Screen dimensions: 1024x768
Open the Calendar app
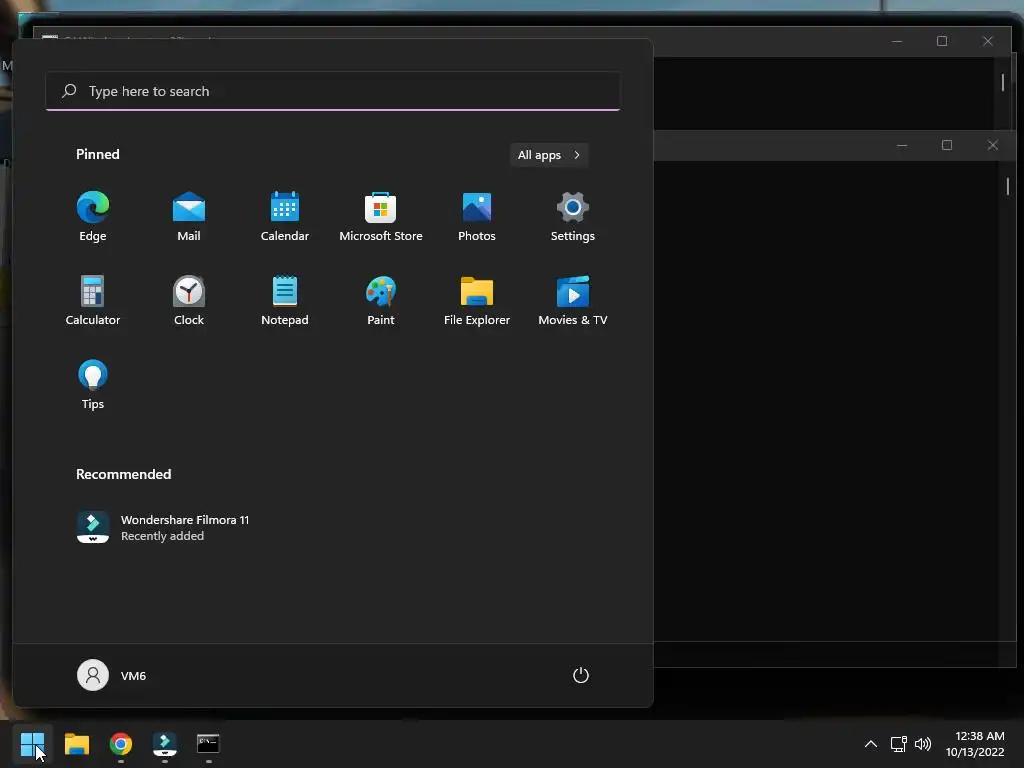point(285,217)
